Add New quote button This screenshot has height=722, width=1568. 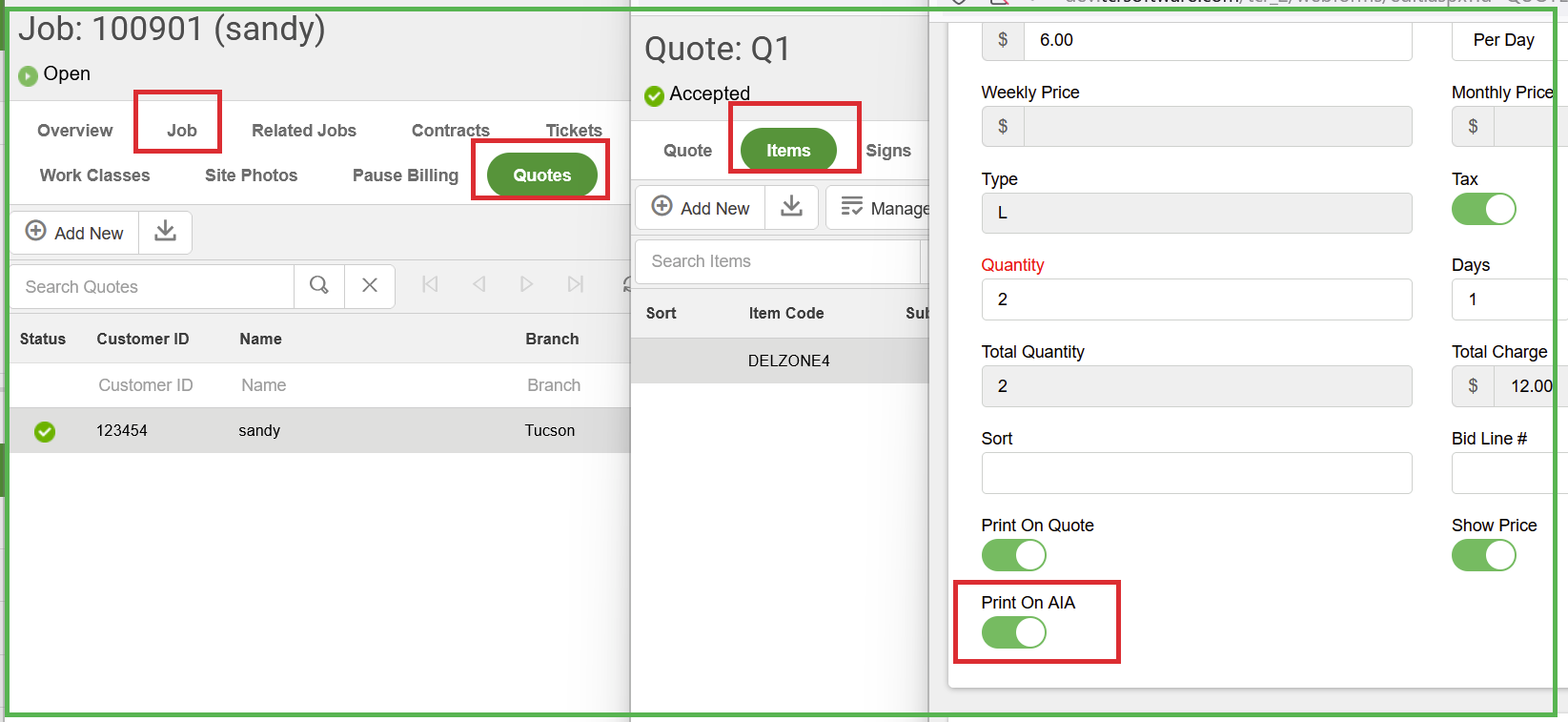coord(74,232)
